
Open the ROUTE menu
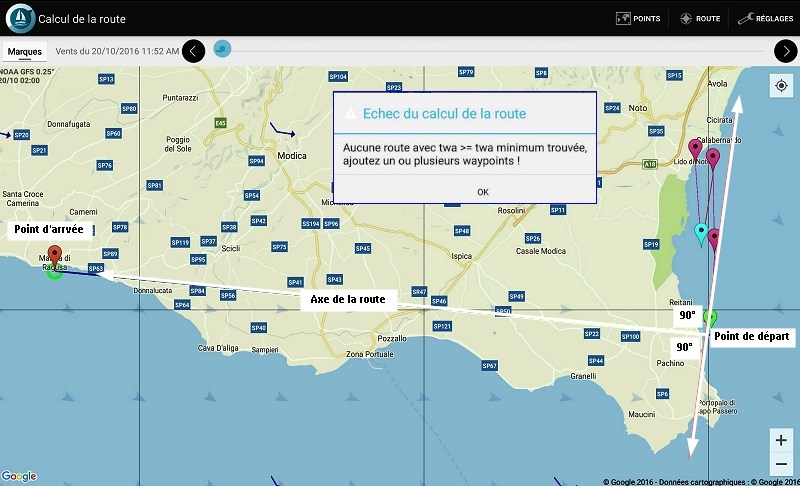coord(700,18)
